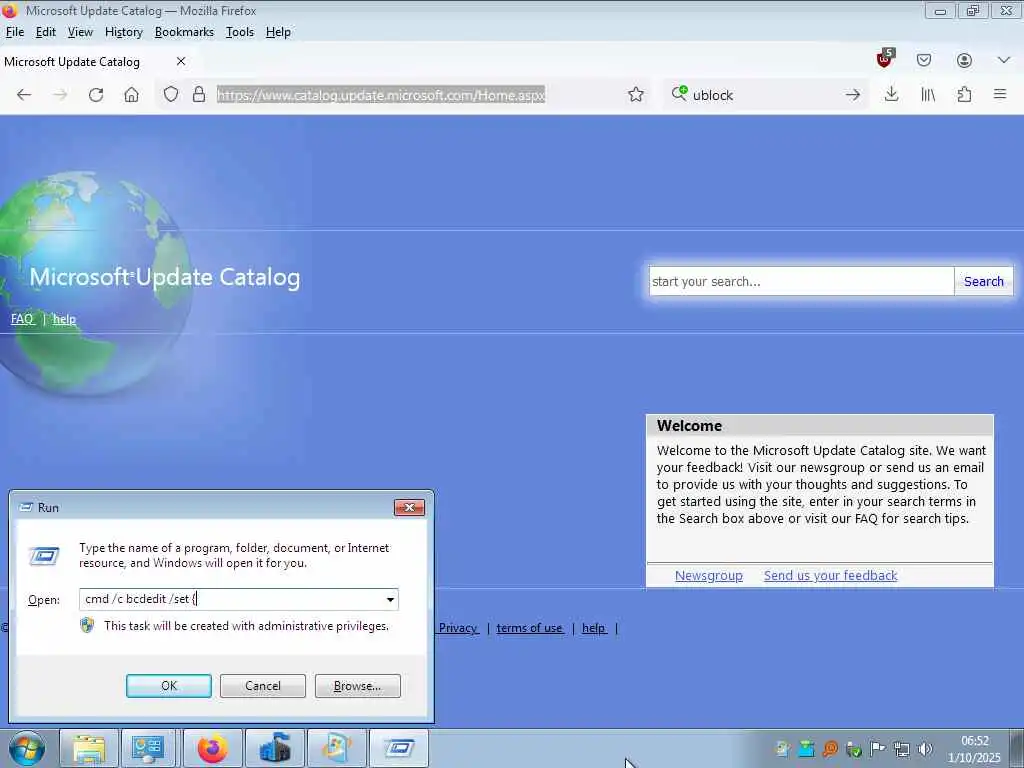The image size is (1024, 768).
Task: Open the help link under the title
Action: [x=64, y=319]
